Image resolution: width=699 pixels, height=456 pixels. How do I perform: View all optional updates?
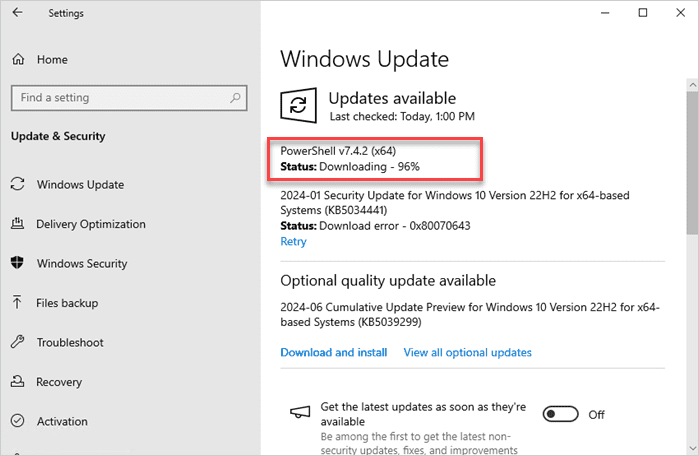click(x=468, y=352)
